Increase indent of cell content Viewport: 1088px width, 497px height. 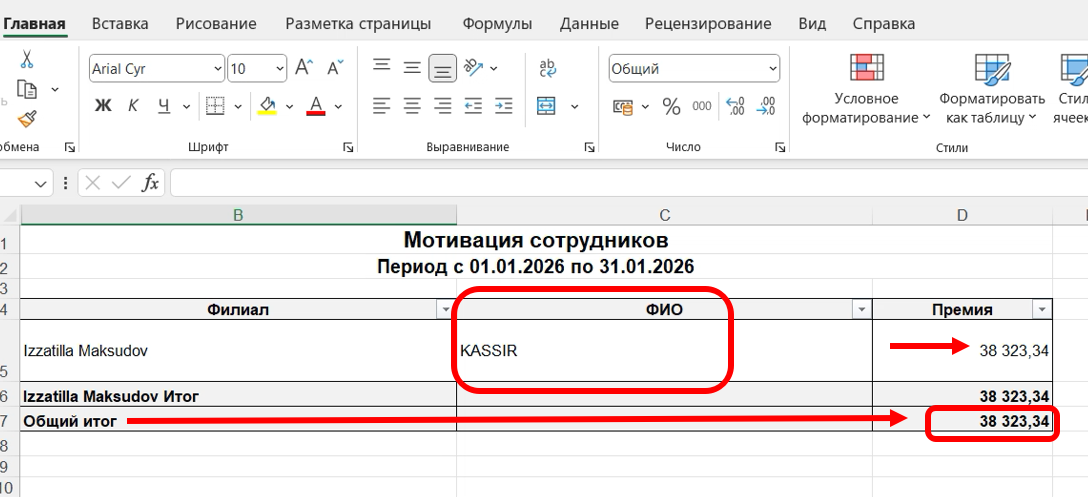pos(504,106)
